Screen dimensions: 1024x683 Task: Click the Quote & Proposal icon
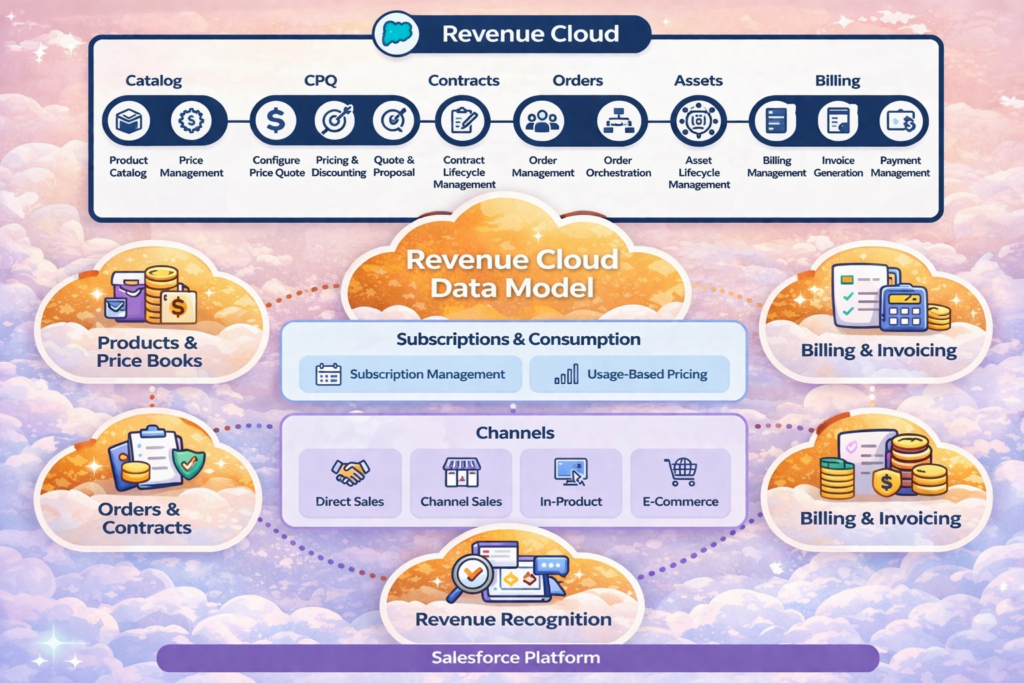[x=394, y=122]
